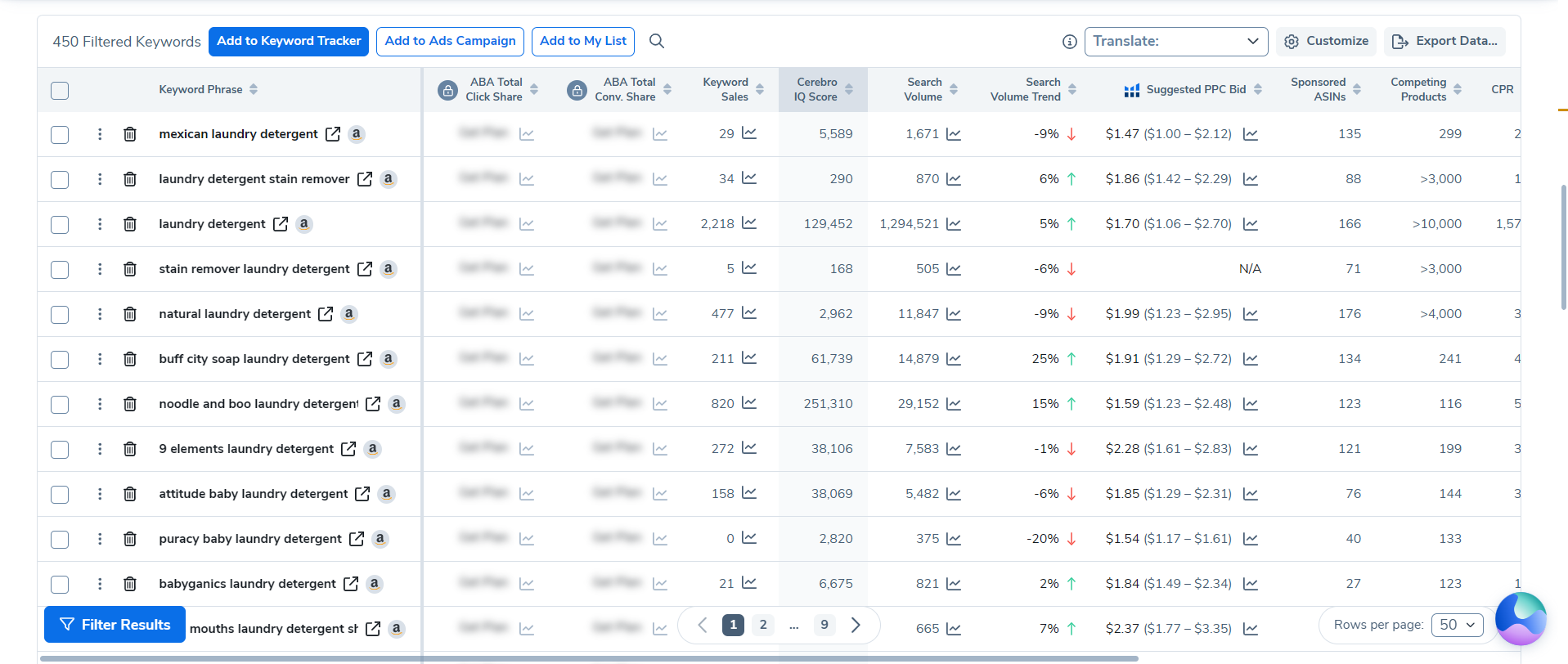Image resolution: width=1568 pixels, height=664 pixels.
Task: Open the Translate dropdown
Action: 1176,42
